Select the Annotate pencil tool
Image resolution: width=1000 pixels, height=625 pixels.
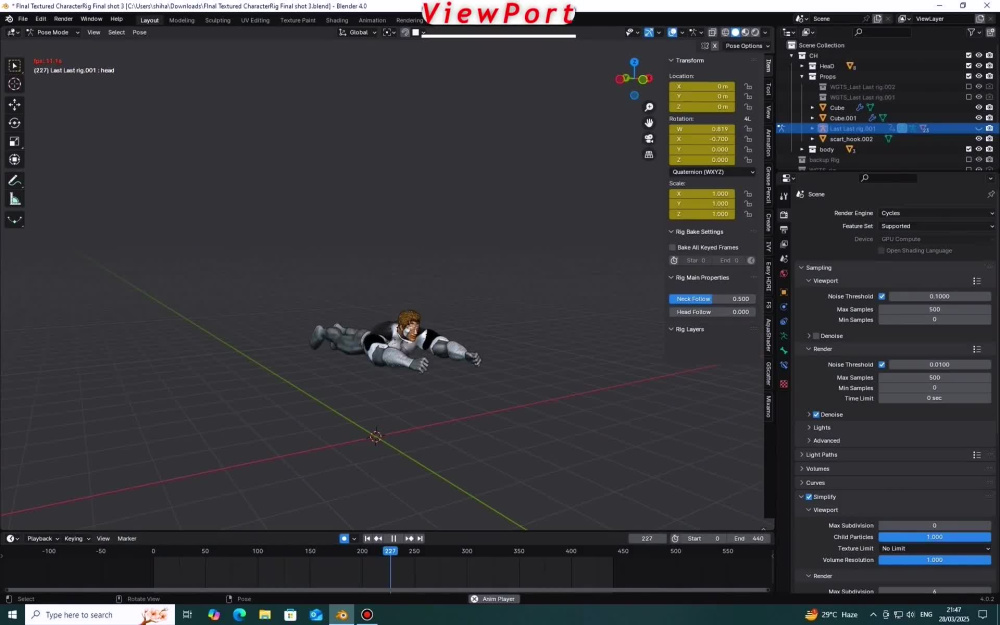tap(15, 181)
